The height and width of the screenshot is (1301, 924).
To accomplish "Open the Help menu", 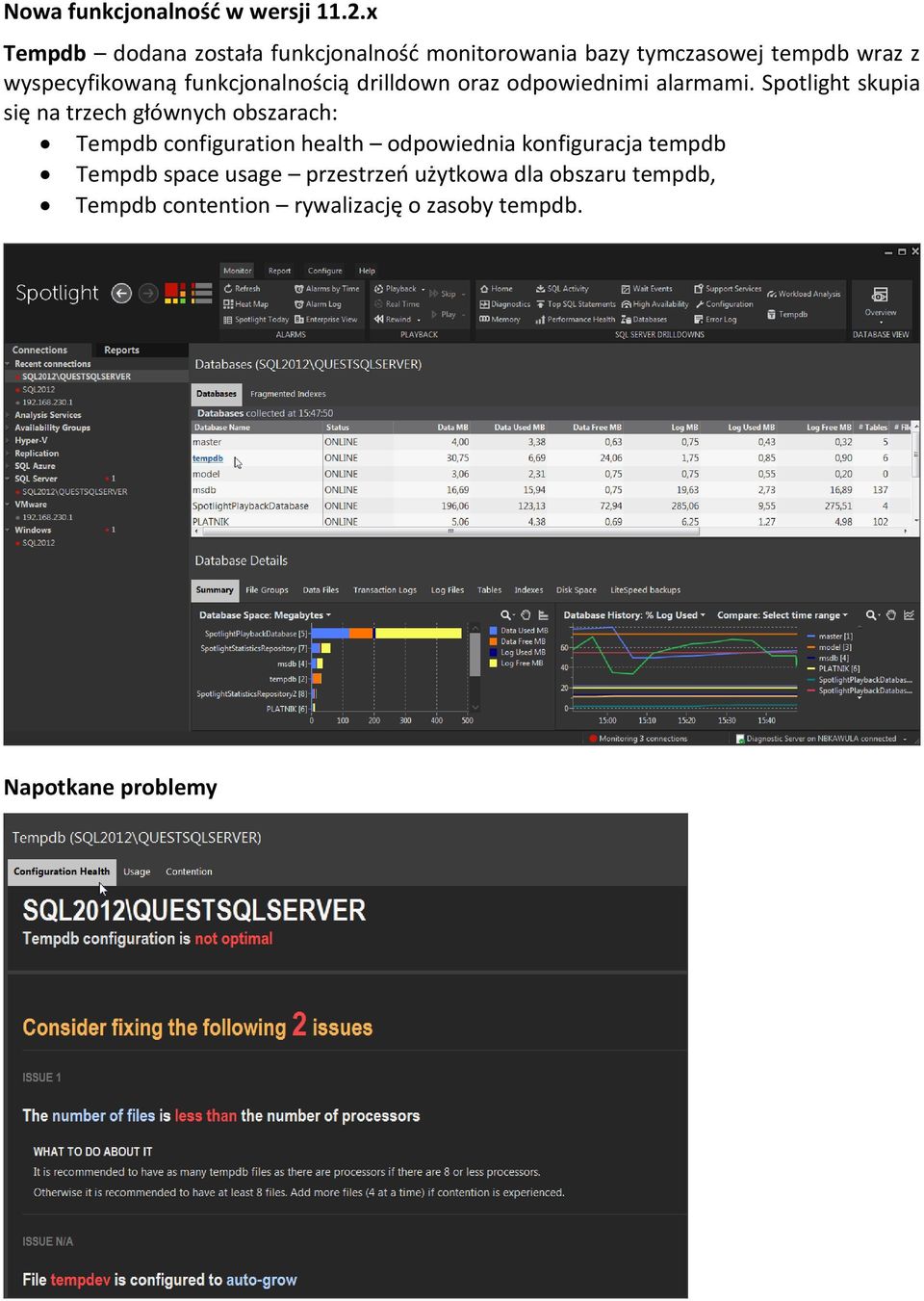I will [x=367, y=271].
